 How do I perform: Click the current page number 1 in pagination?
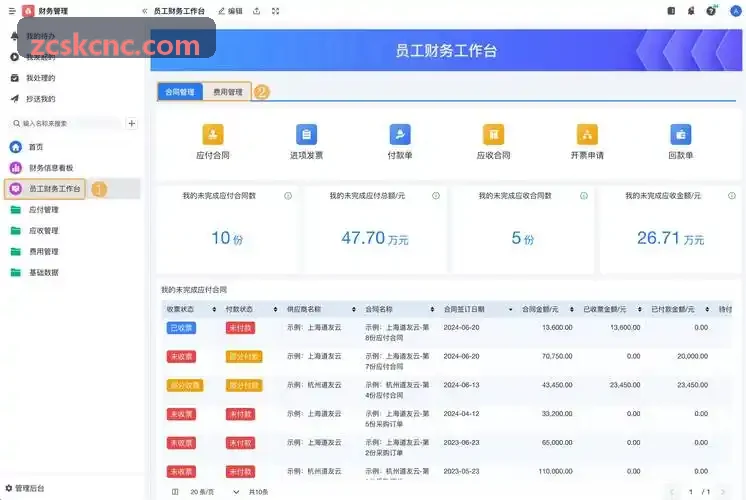(690, 491)
